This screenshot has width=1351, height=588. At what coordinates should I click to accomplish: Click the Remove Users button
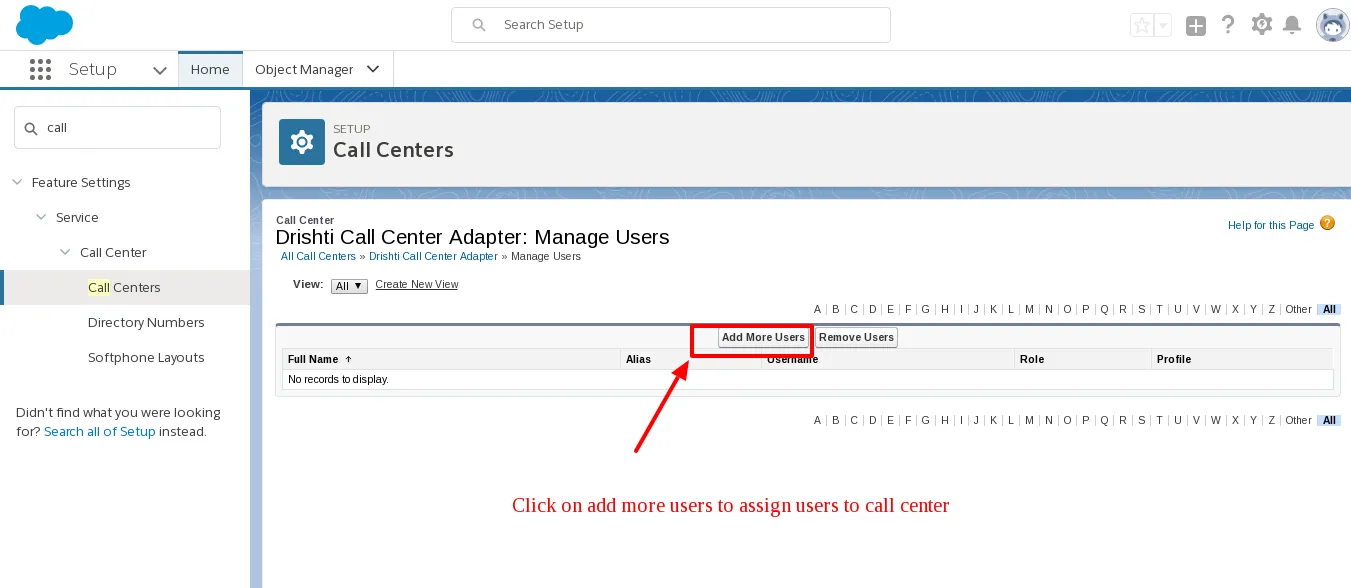pyautogui.click(x=856, y=338)
